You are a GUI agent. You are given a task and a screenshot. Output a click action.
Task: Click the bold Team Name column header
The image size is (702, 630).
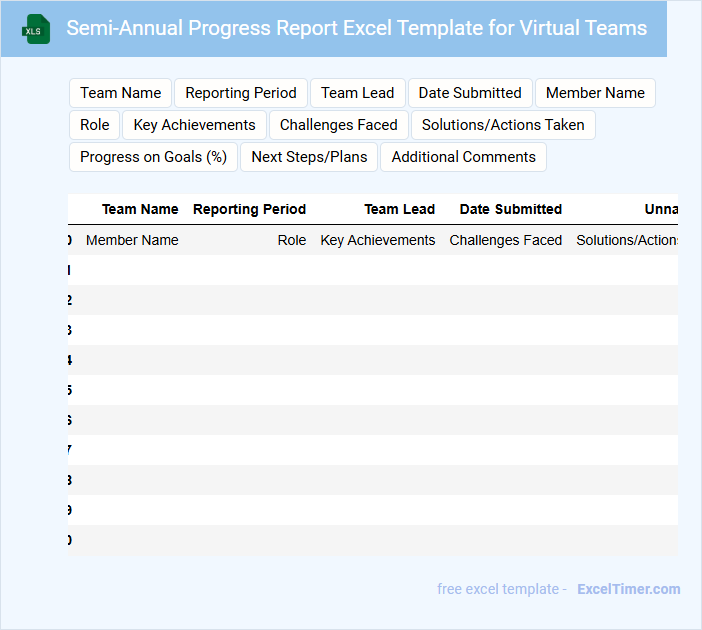tap(140, 210)
